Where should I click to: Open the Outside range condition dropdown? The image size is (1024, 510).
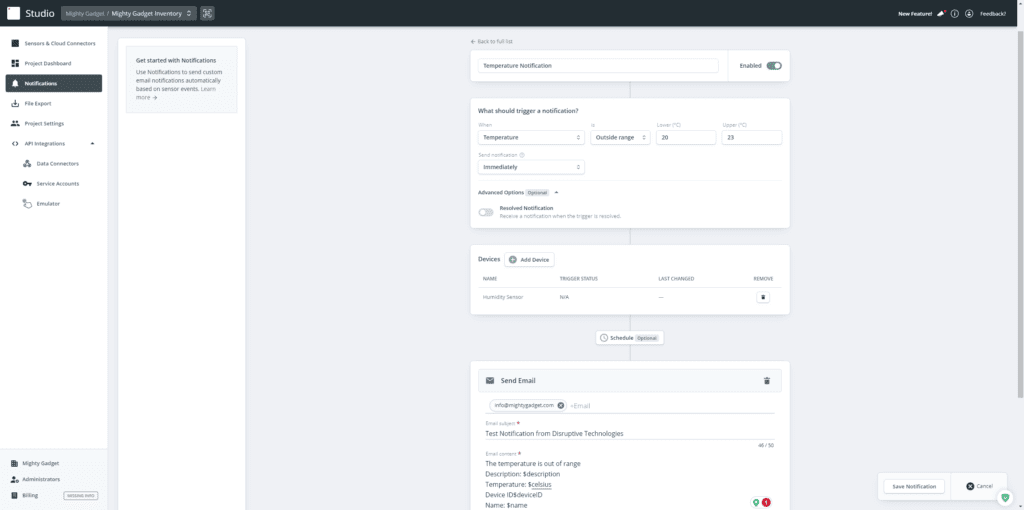click(618, 137)
